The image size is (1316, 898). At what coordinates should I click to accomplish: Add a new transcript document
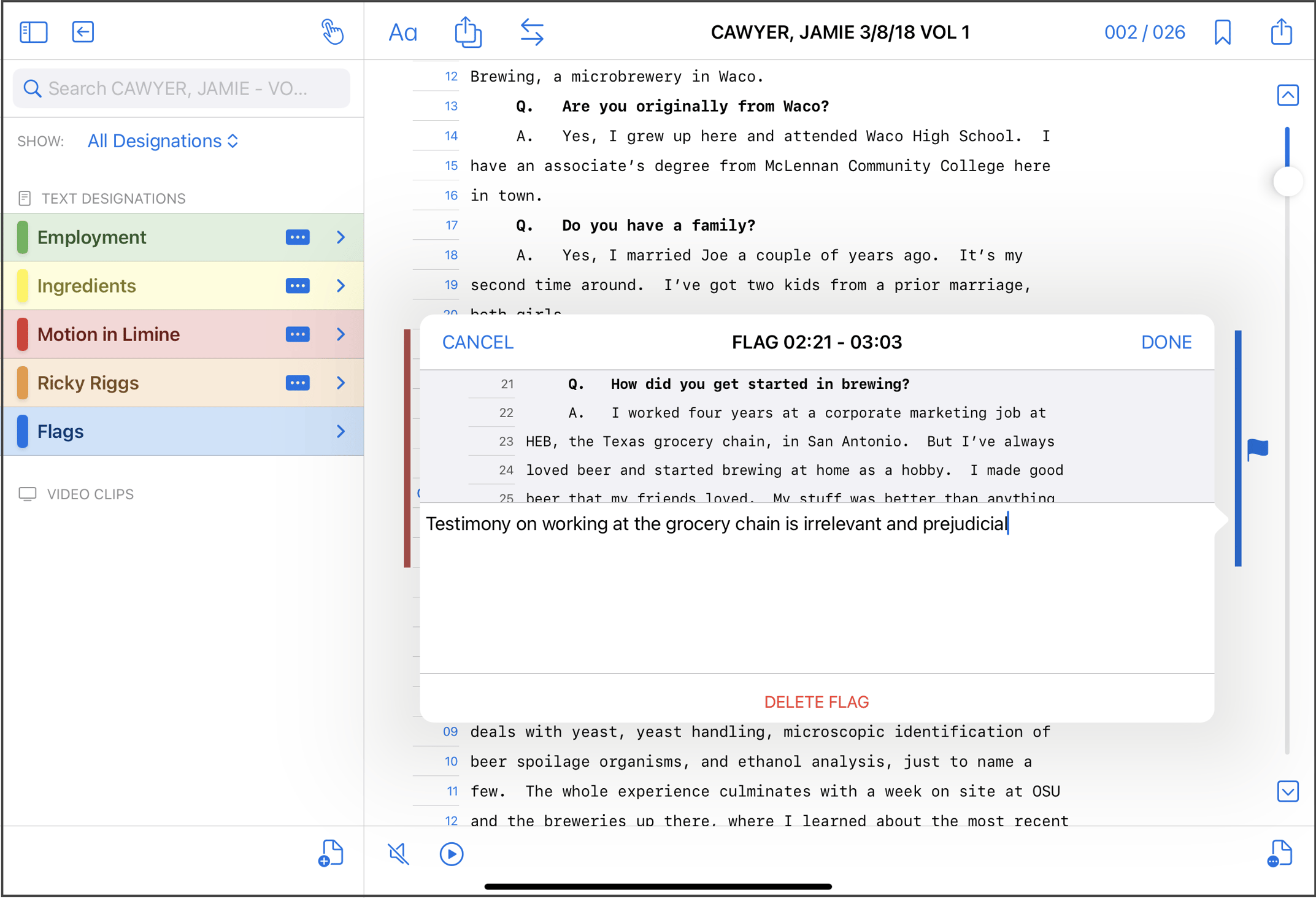pos(331,853)
